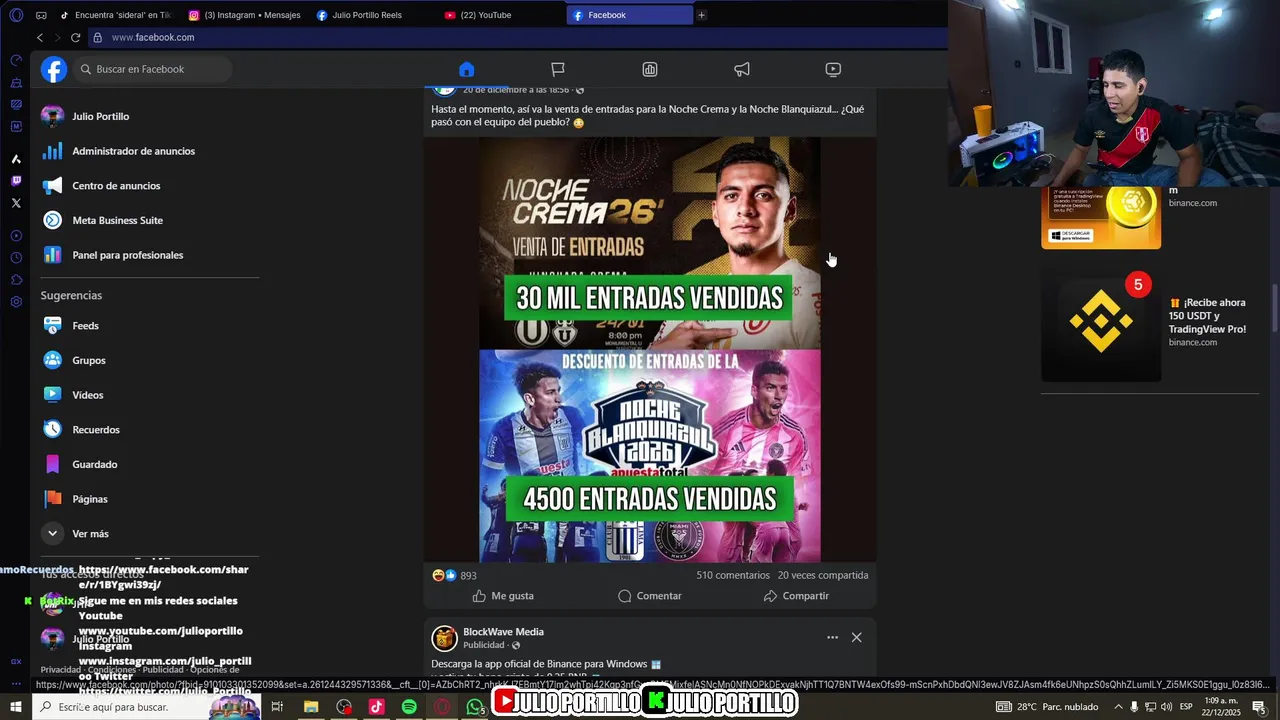Open the Windows Start menu

click(x=16, y=707)
